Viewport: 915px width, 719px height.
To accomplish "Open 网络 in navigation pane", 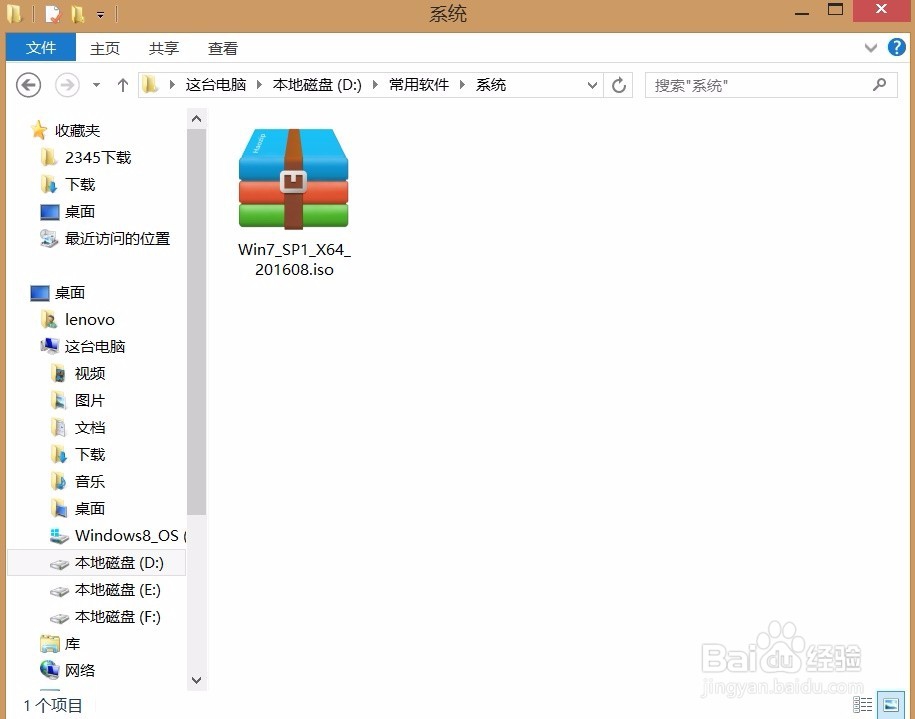I will coord(80,671).
